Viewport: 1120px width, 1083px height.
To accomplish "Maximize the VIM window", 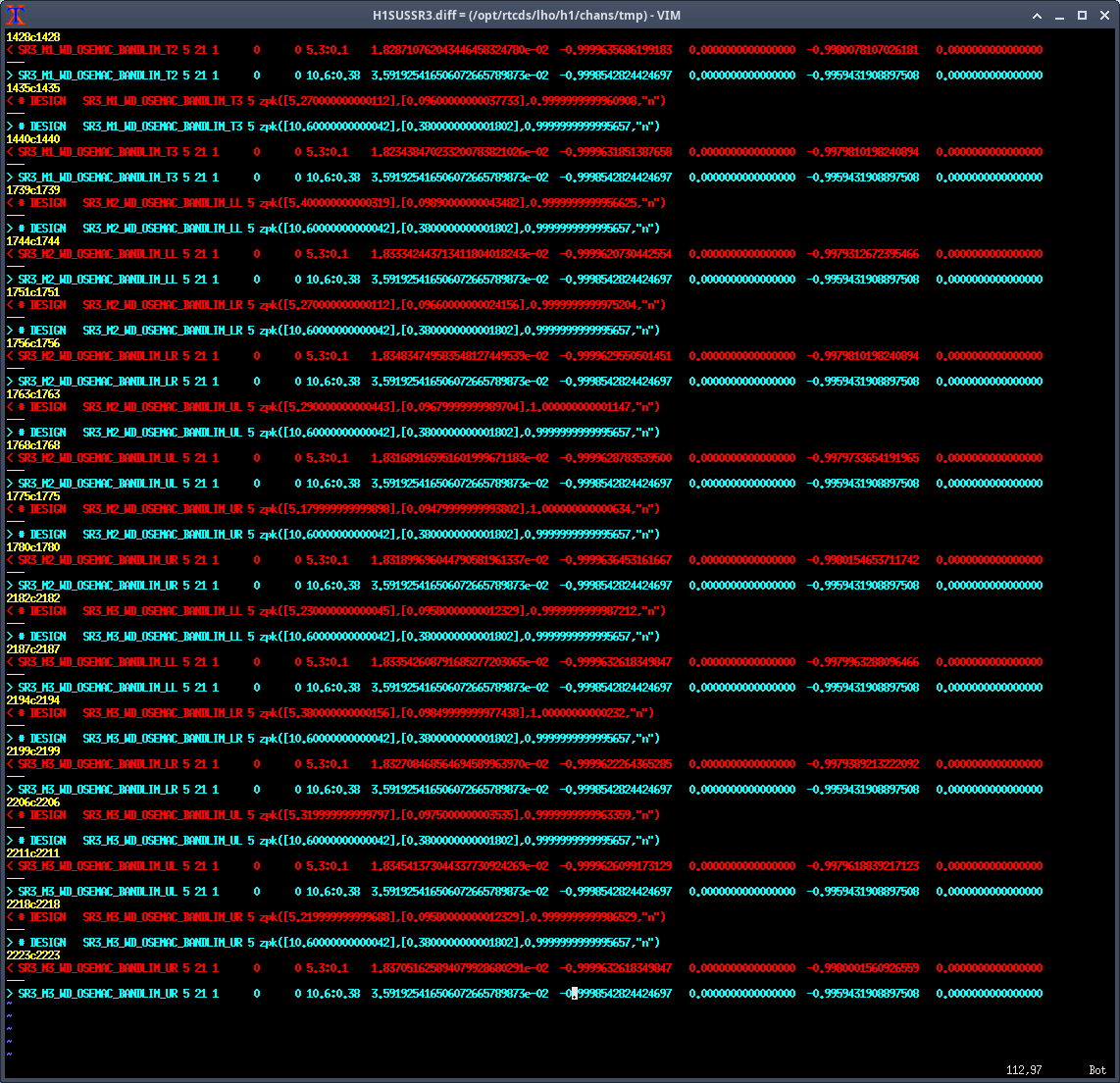I will [x=1083, y=16].
